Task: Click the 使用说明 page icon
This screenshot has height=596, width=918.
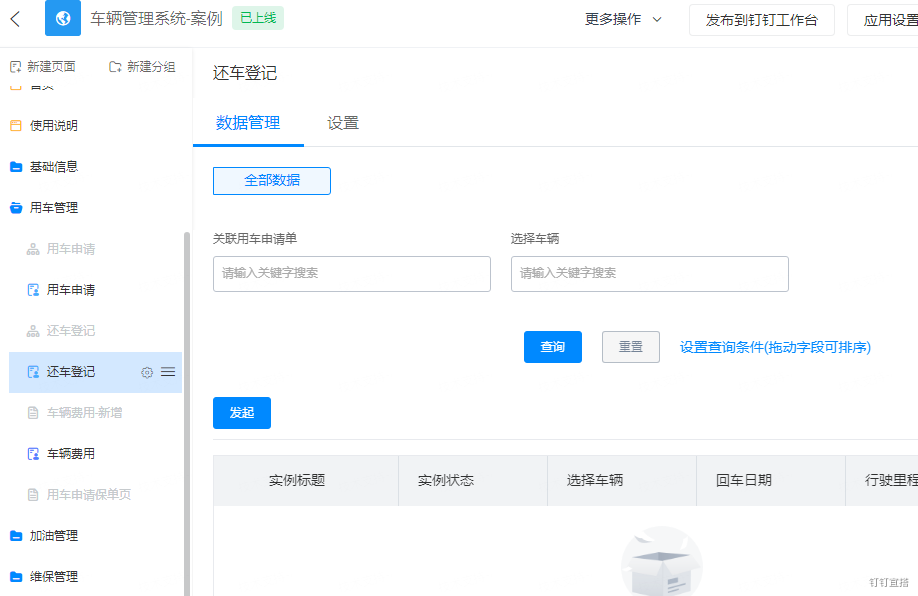Action: [16, 125]
